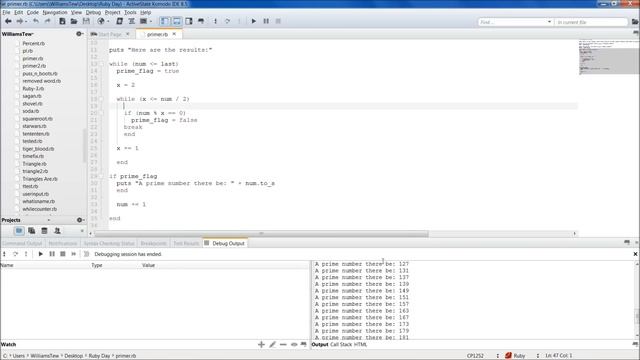Collapse the fold marker beside line 13
Image resolution: width=640 pixels, height=360 pixels.
point(102,64)
